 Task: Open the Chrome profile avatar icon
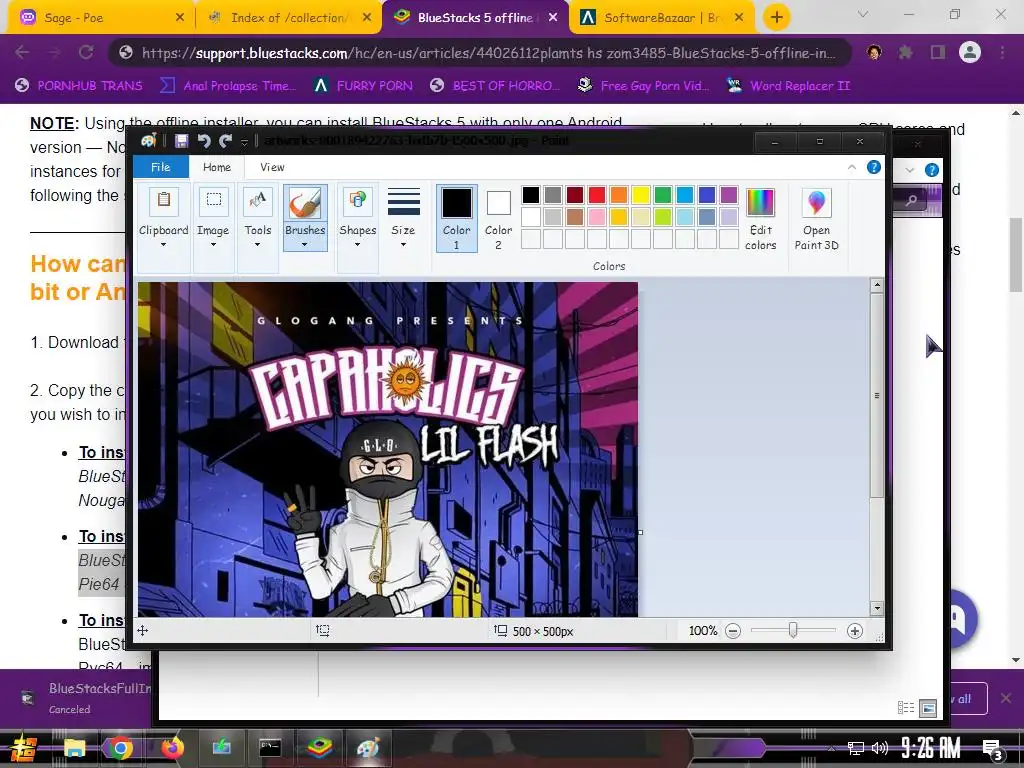point(970,52)
